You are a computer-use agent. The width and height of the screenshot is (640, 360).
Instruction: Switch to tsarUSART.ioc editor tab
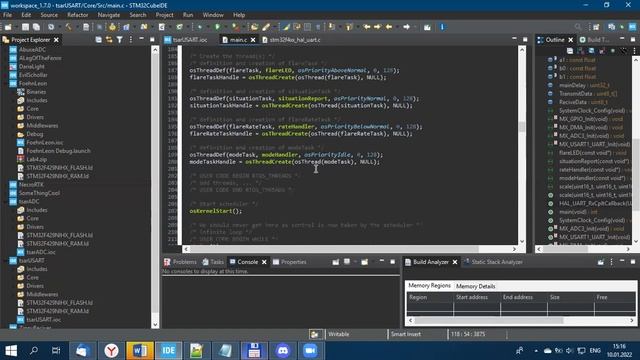click(187, 40)
